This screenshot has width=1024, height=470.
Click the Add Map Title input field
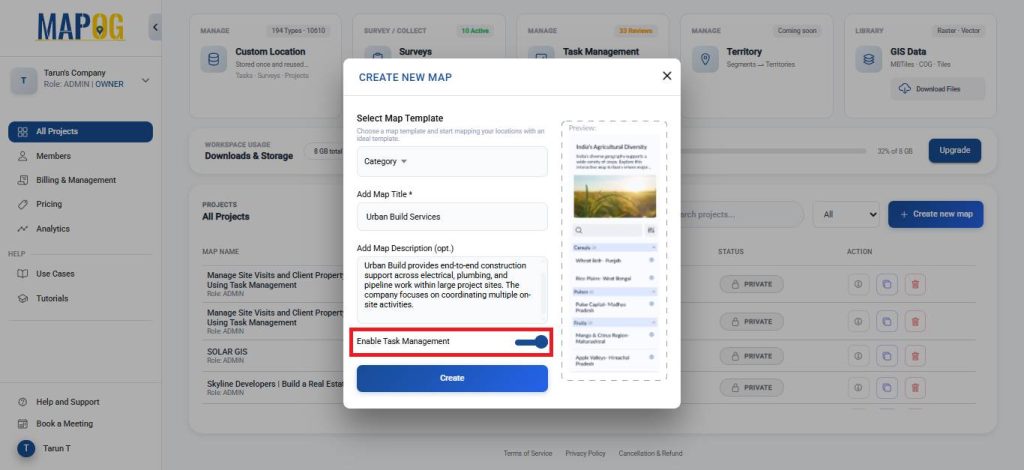[452, 216]
